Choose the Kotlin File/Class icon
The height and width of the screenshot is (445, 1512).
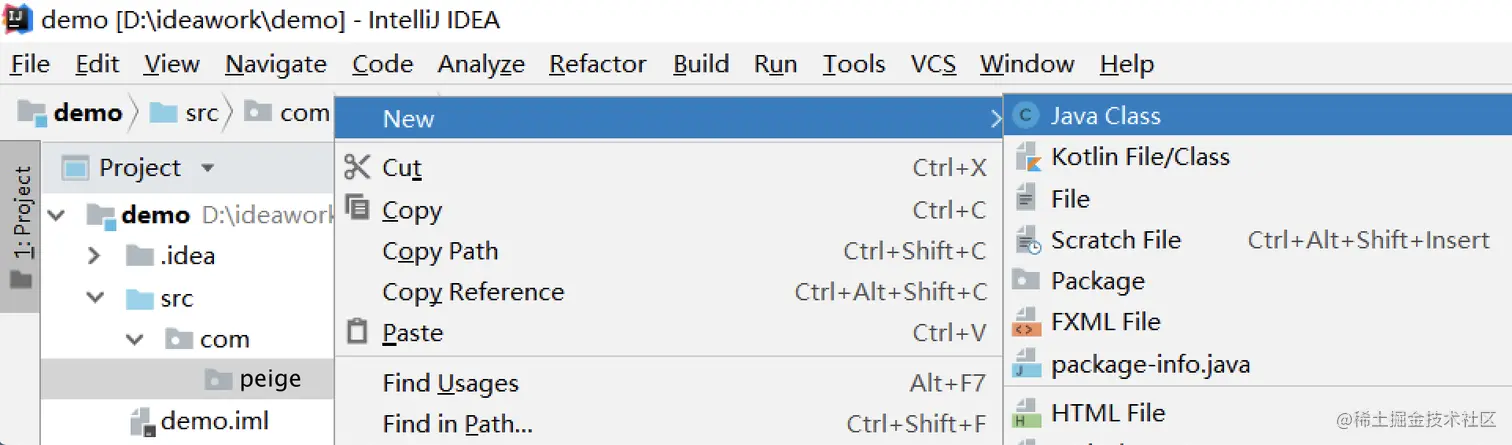(x=1027, y=157)
